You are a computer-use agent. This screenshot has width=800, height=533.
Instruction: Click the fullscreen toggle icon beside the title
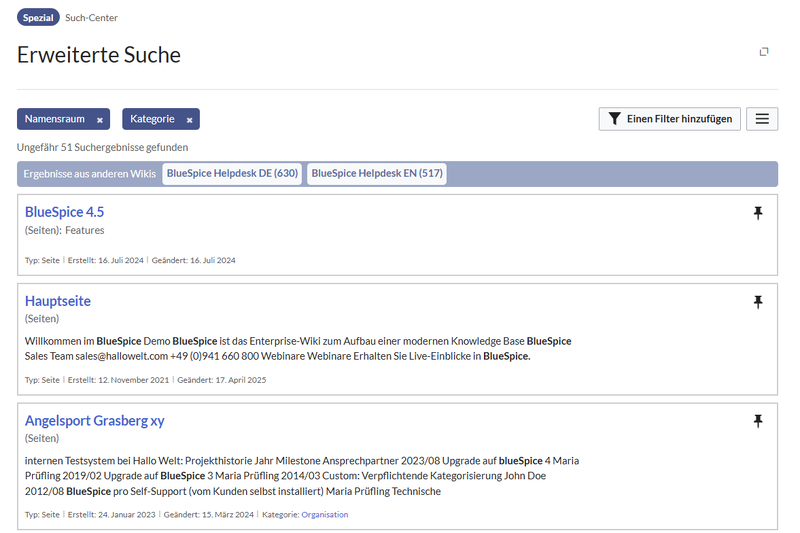764,52
